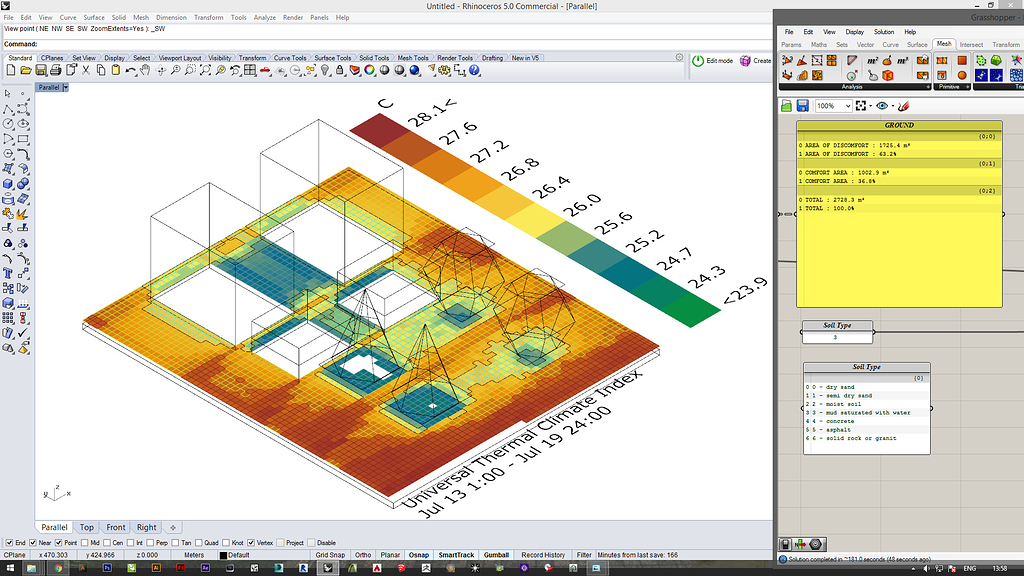
Task: Toggle the Vertex osnap checkbox
Action: (250, 542)
